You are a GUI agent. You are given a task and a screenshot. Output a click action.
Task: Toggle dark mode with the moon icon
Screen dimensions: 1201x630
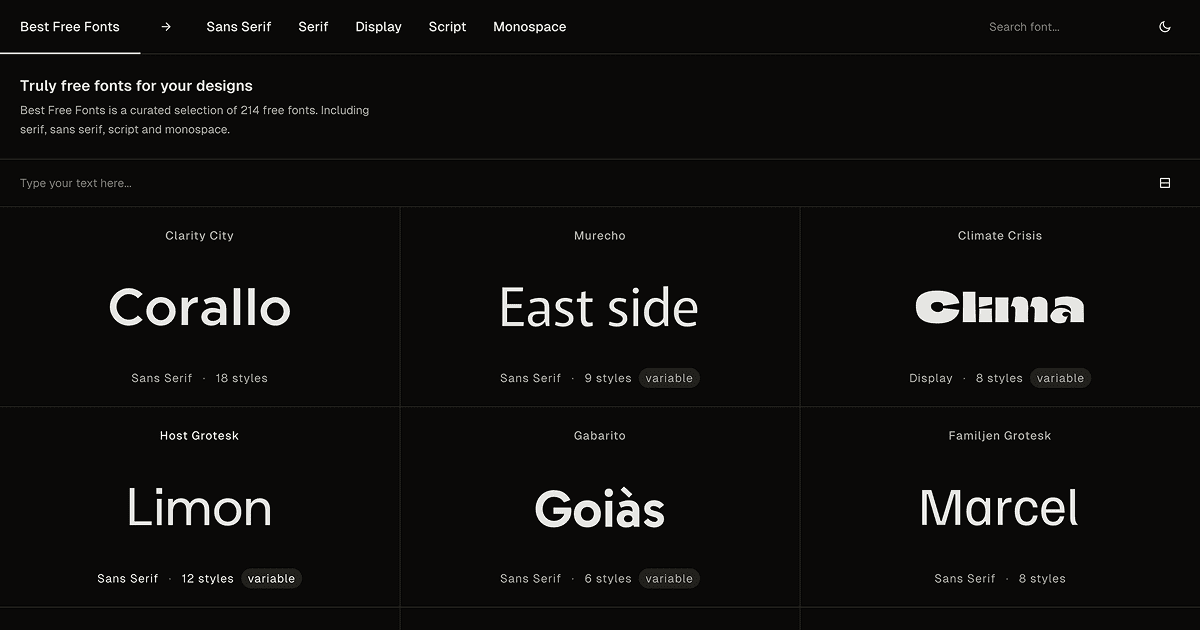(x=1165, y=27)
